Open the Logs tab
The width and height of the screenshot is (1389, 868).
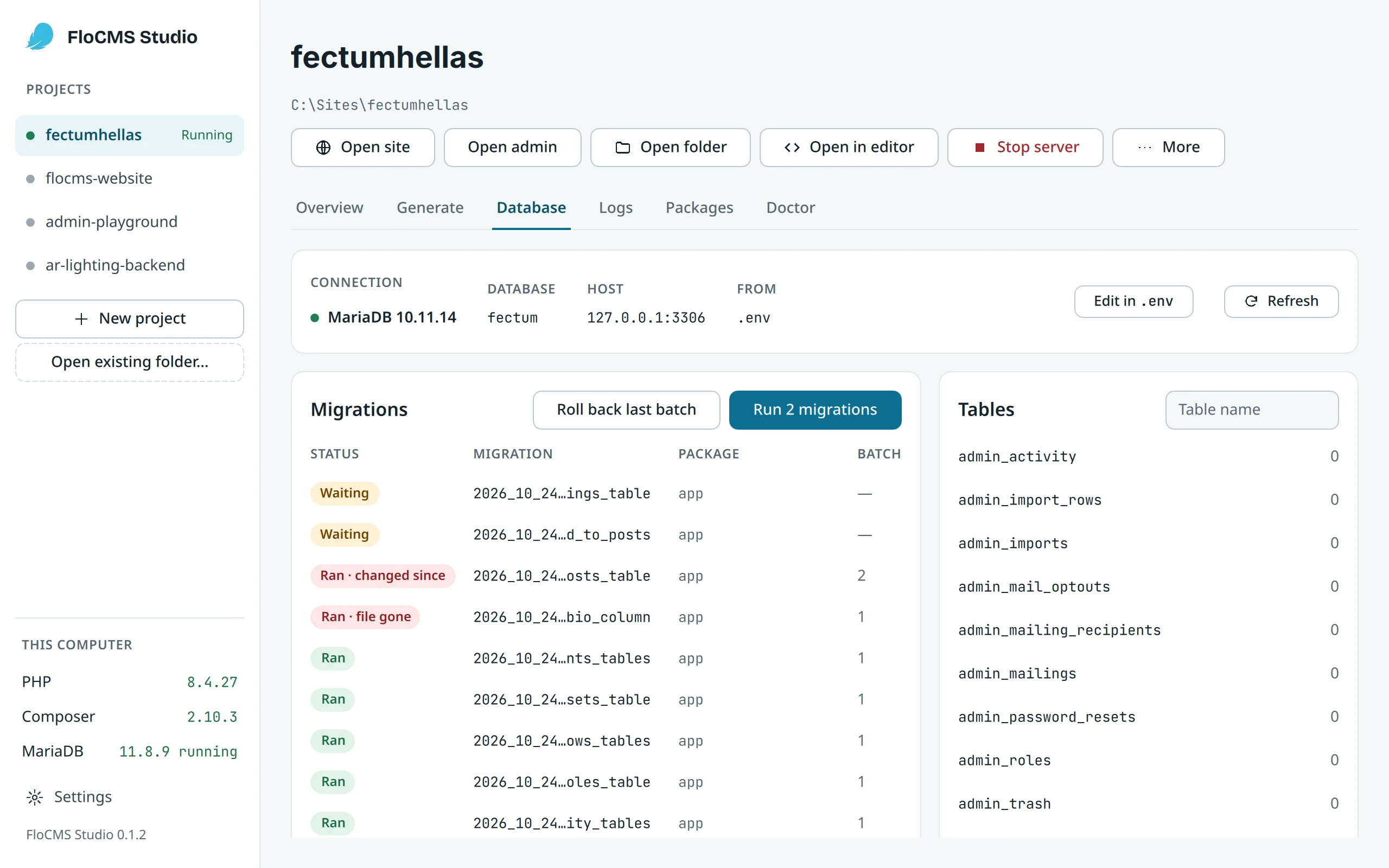615,208
